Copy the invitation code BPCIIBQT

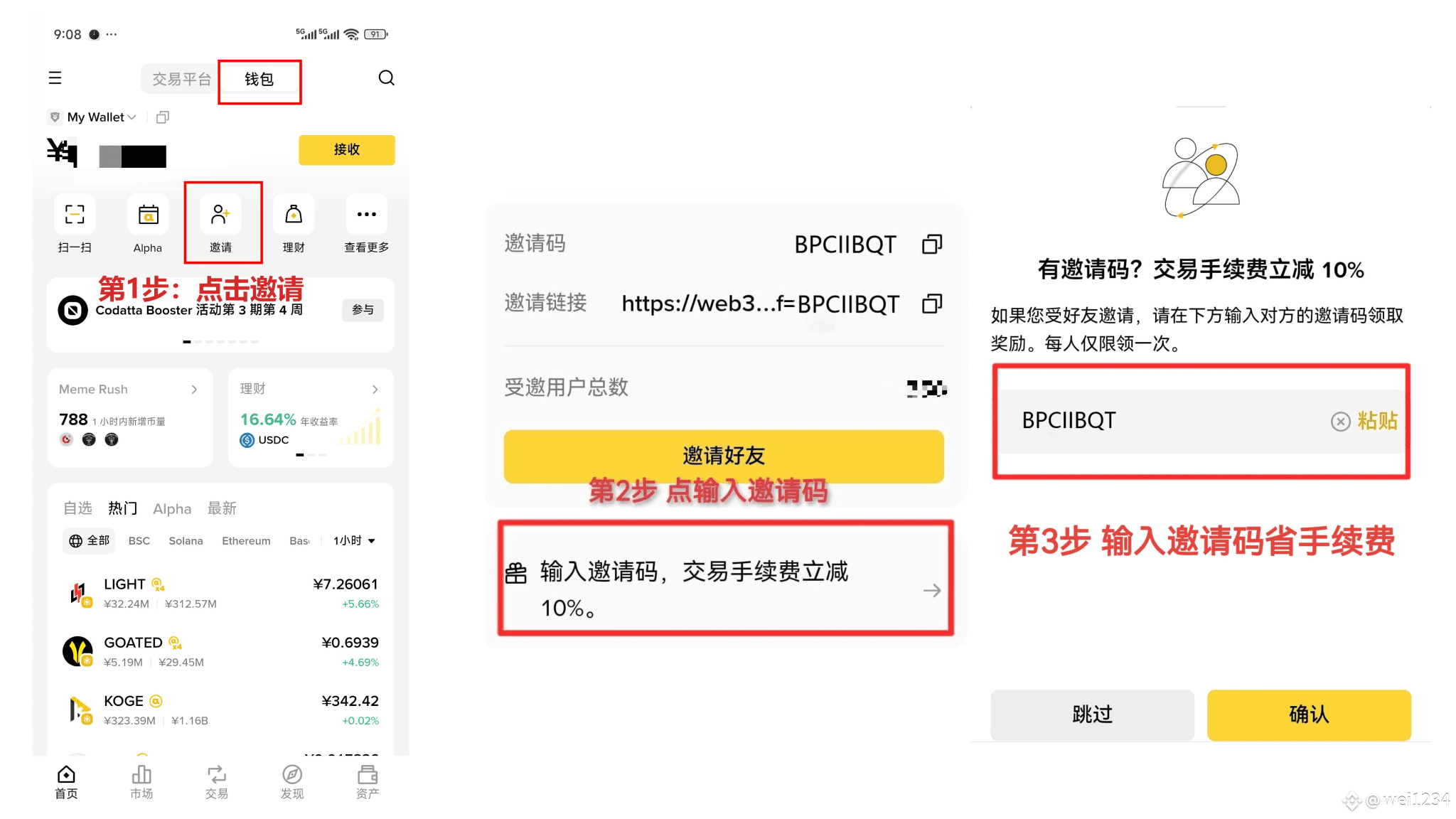(x=931, y=245)
